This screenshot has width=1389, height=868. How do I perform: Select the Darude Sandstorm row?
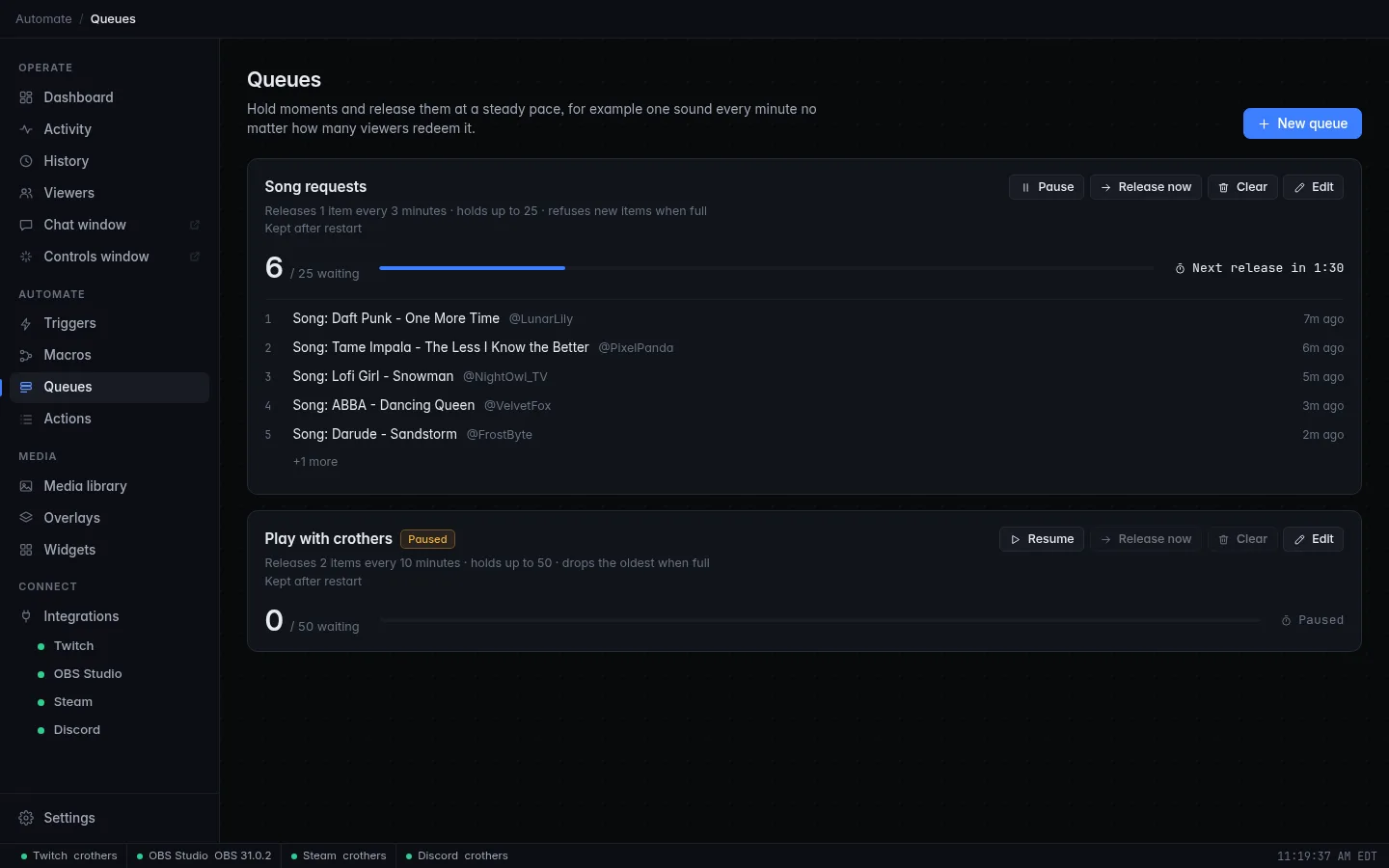[x=804, y=434]
